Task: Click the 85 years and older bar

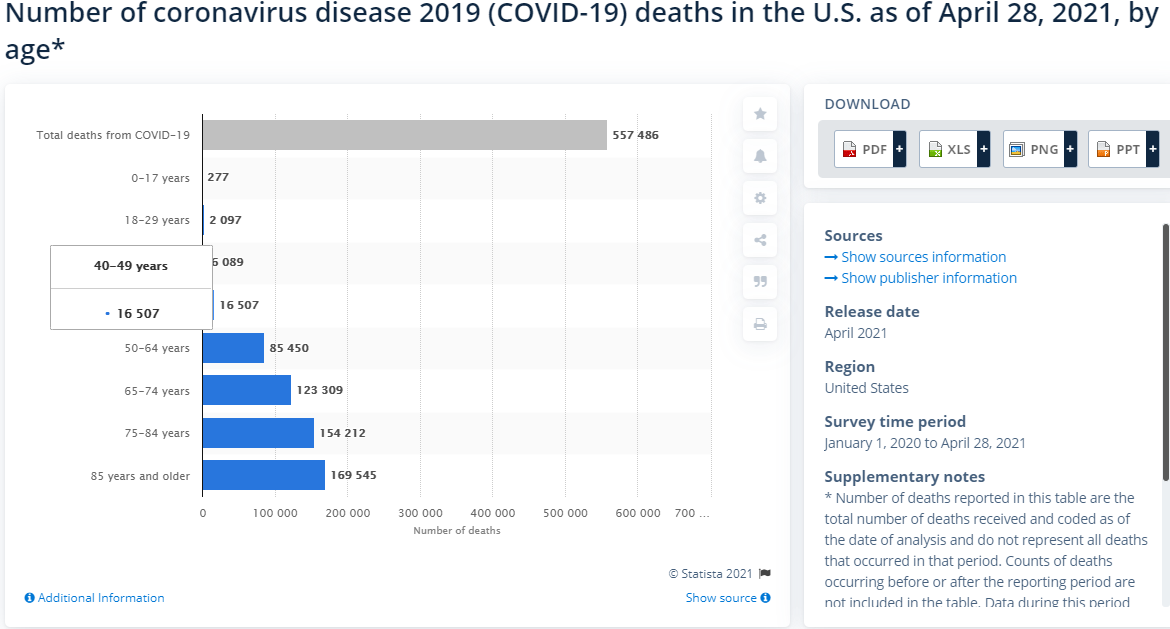Action: point(264,475)
